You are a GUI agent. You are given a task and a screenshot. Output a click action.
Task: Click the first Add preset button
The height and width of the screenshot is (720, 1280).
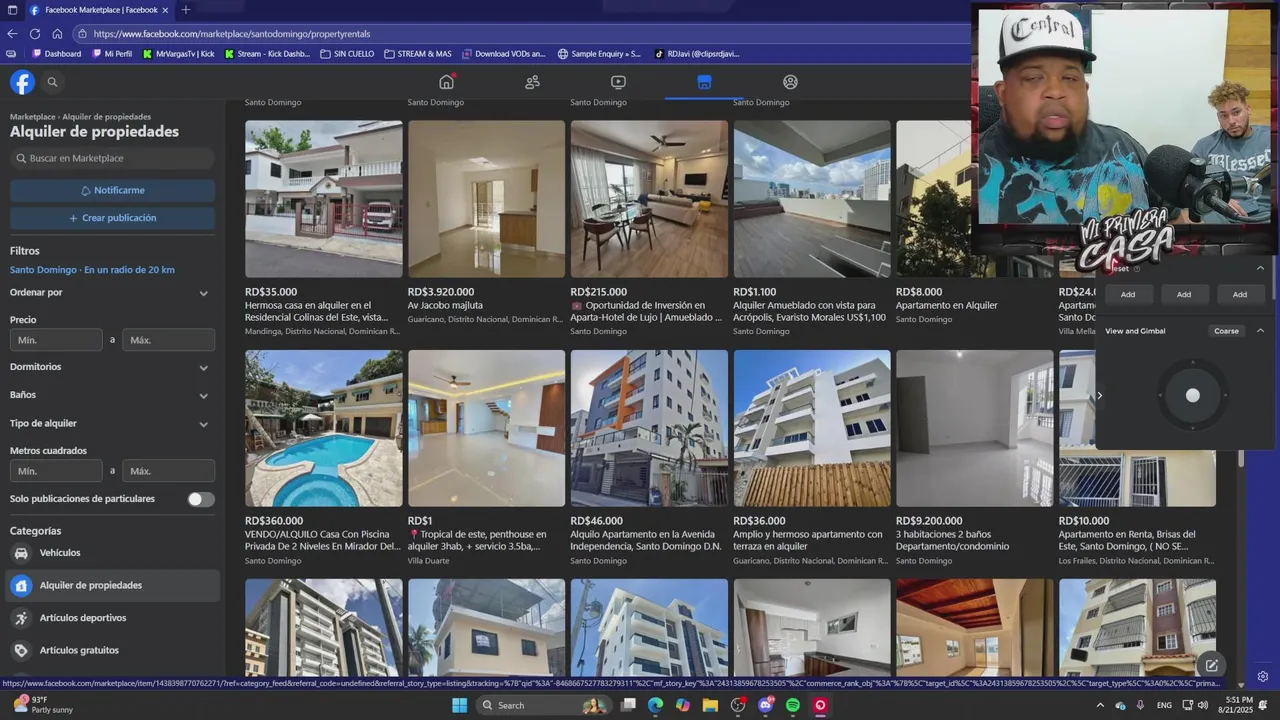[1128, 294]
